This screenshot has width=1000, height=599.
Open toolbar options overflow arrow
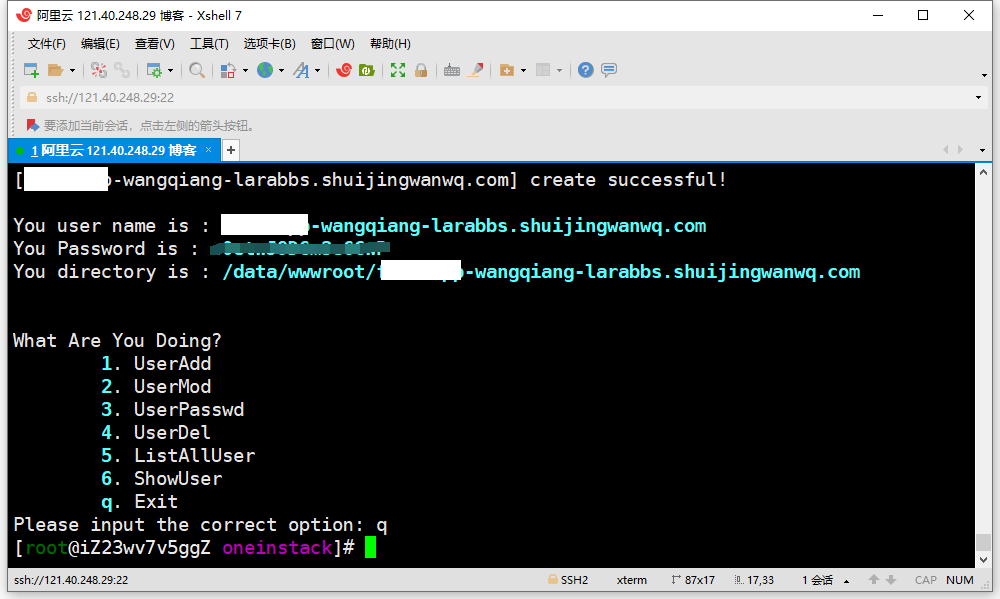click(x=984, y=75)
